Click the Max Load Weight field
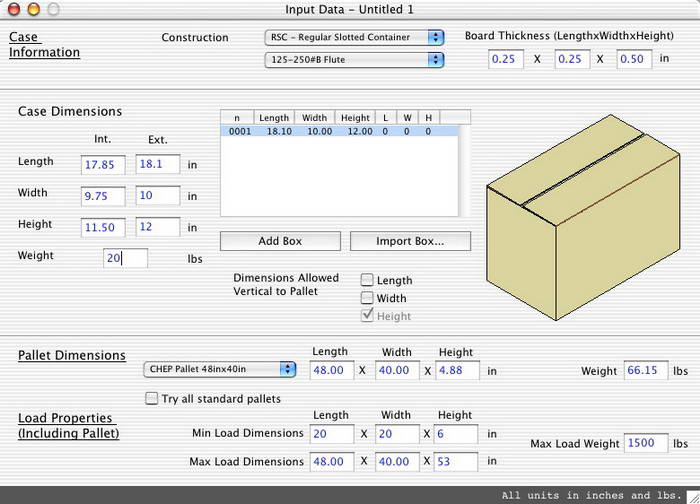700x504 pixels. click(646, 443)
